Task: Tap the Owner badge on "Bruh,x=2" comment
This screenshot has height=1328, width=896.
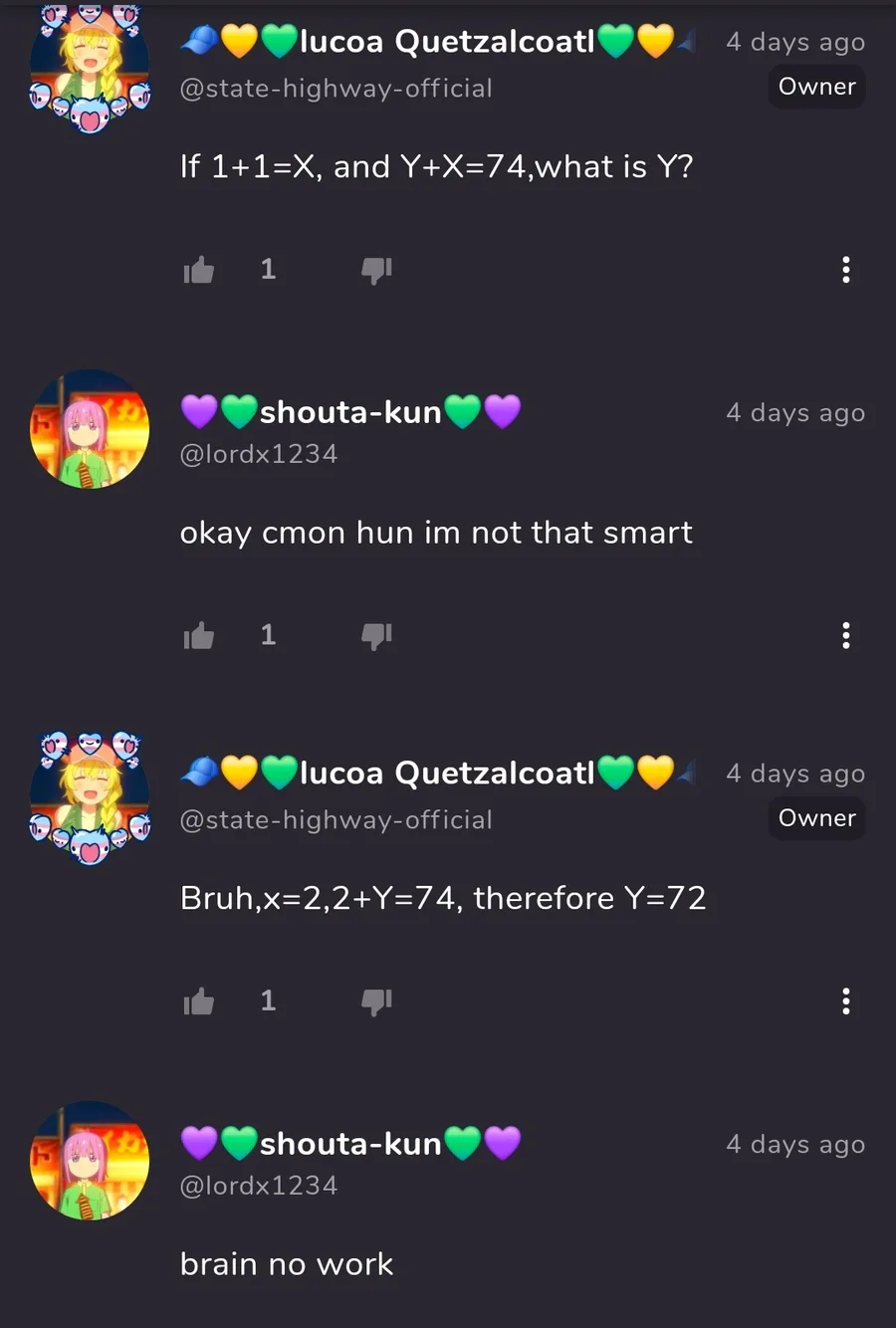Action: [x=816, y=818]
